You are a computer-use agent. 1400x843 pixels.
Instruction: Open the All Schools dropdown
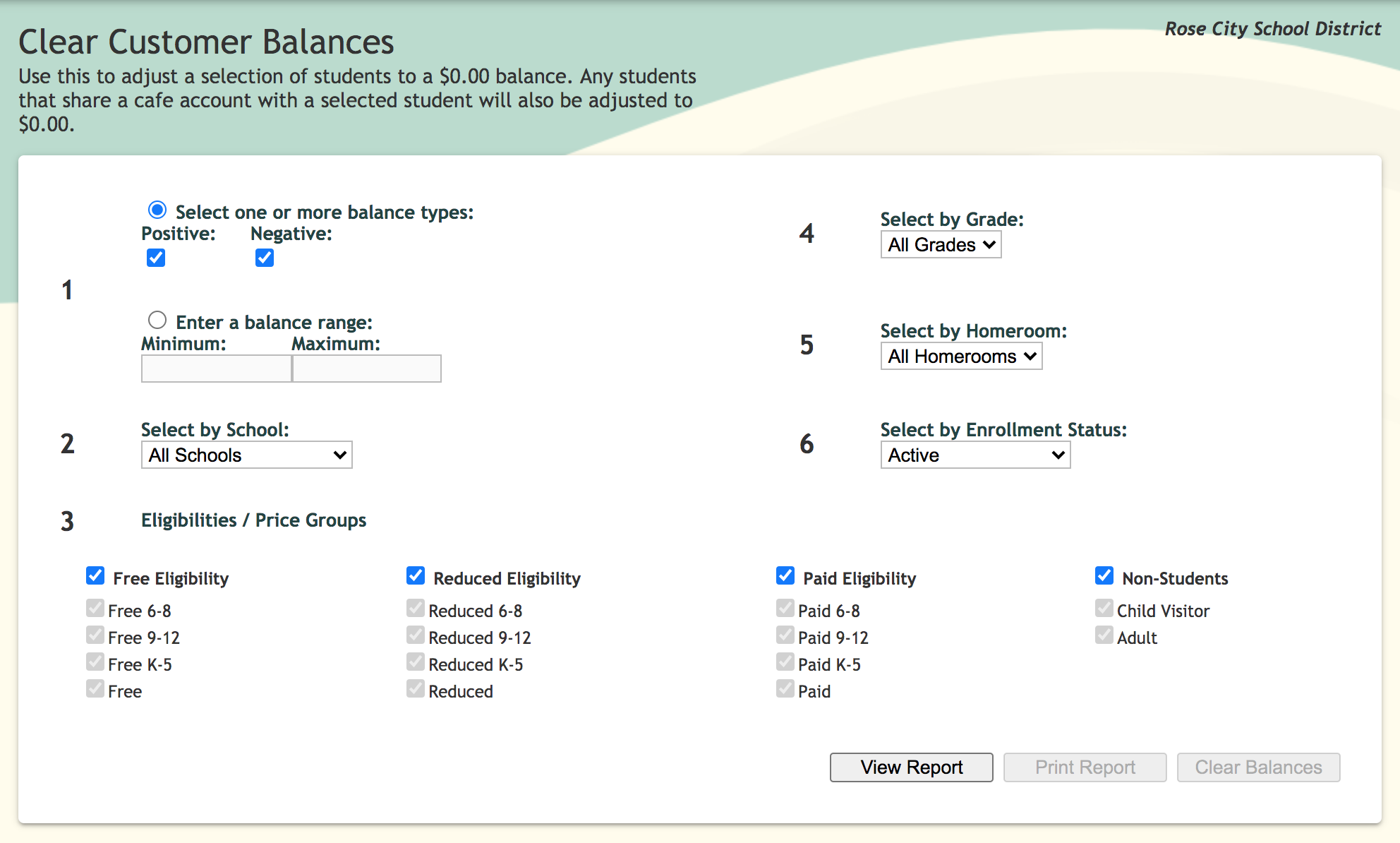pyautogui.click(x=246, y=455)
